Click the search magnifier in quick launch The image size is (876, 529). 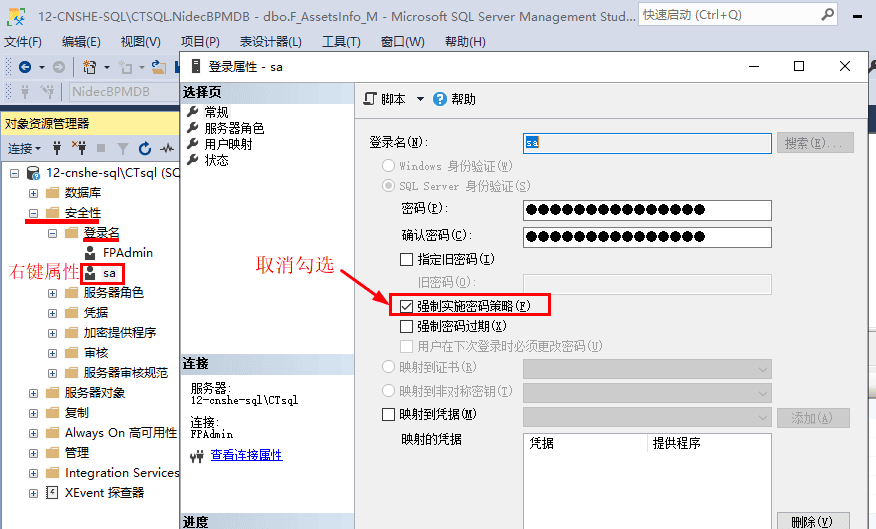click(x=827, y=15)
